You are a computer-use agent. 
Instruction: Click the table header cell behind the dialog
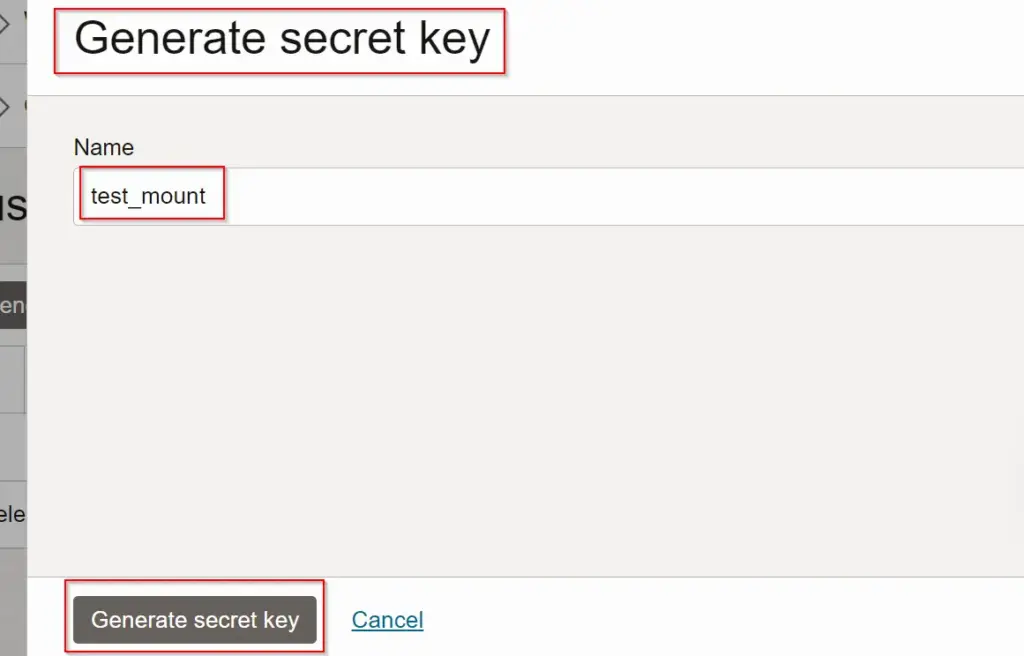(12, 380)
